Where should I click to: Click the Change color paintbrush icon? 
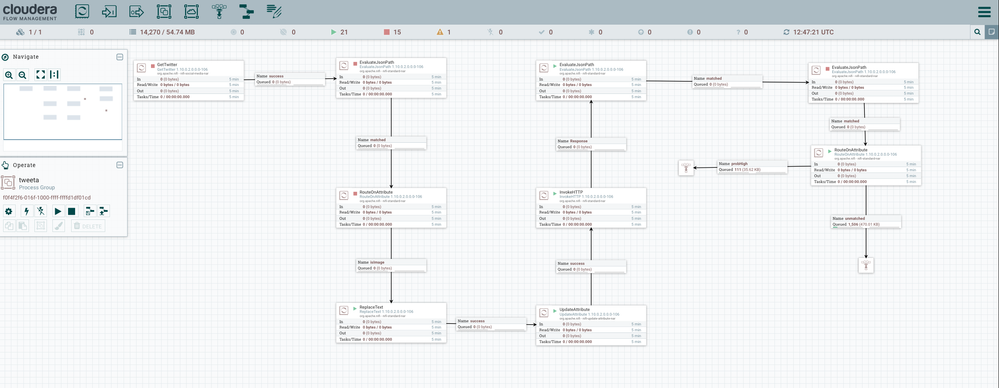[59, 226]
